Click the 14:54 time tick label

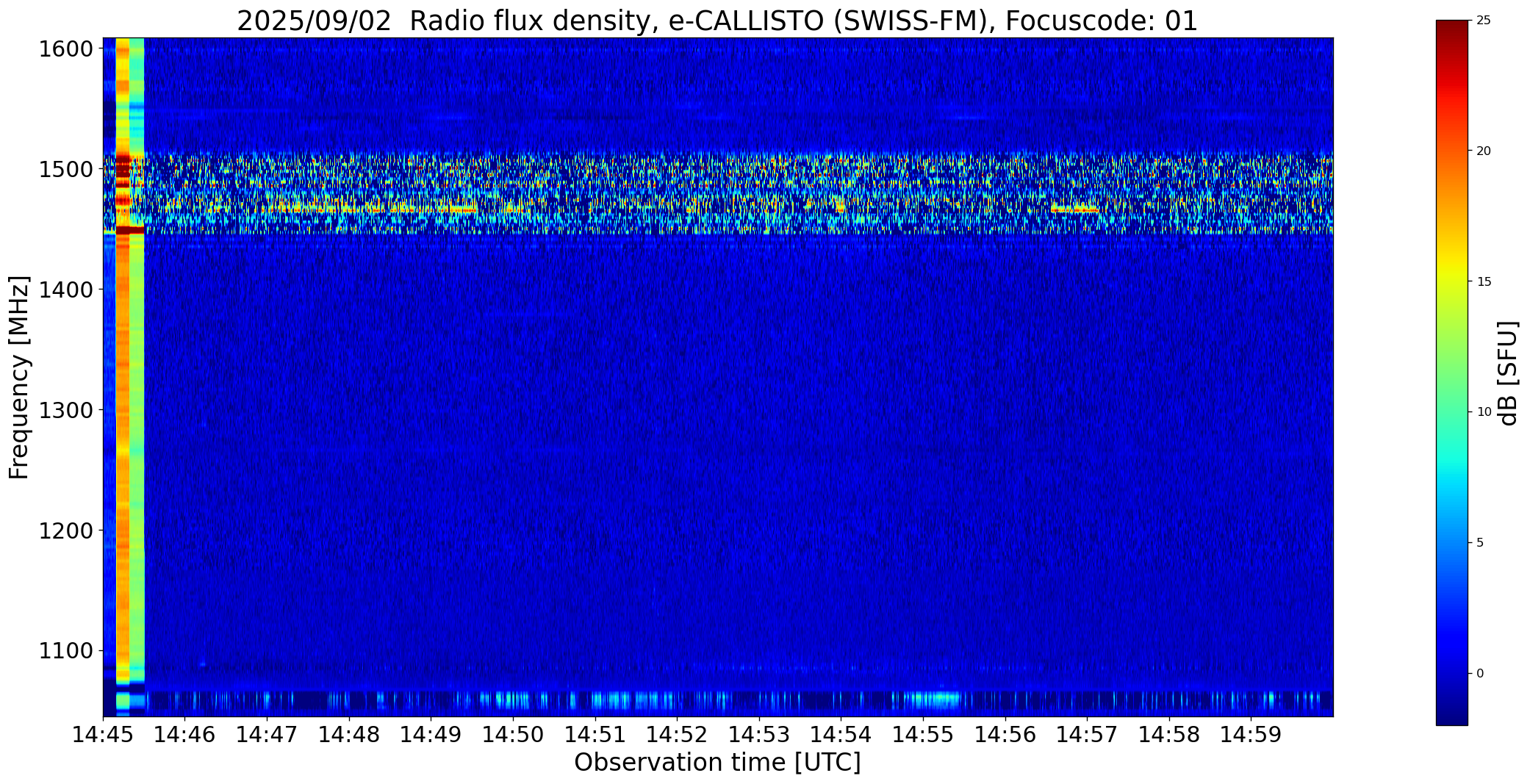tap(841, 734)
